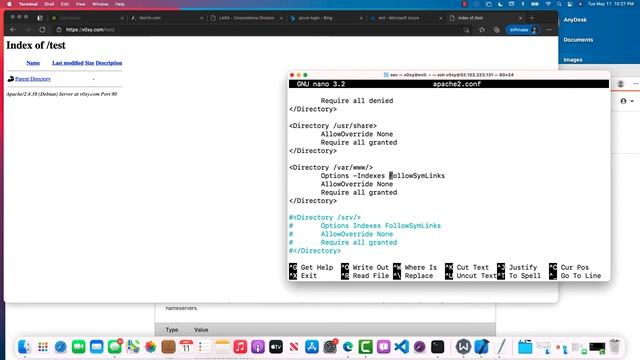Screen dimensions: 640x360
Task: Open Finder from the Dock
Action: (x=24, y=347)
